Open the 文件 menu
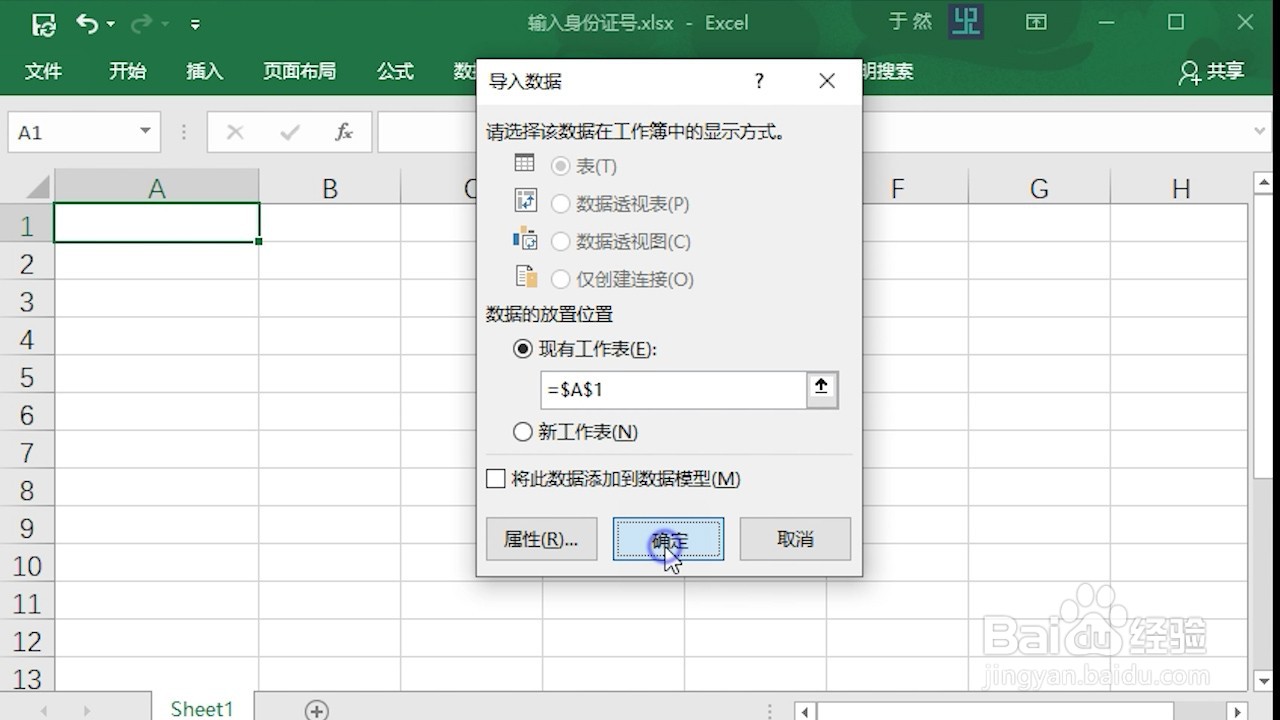The width and height of the screenshot is (1280, 720). coord(42,71)
